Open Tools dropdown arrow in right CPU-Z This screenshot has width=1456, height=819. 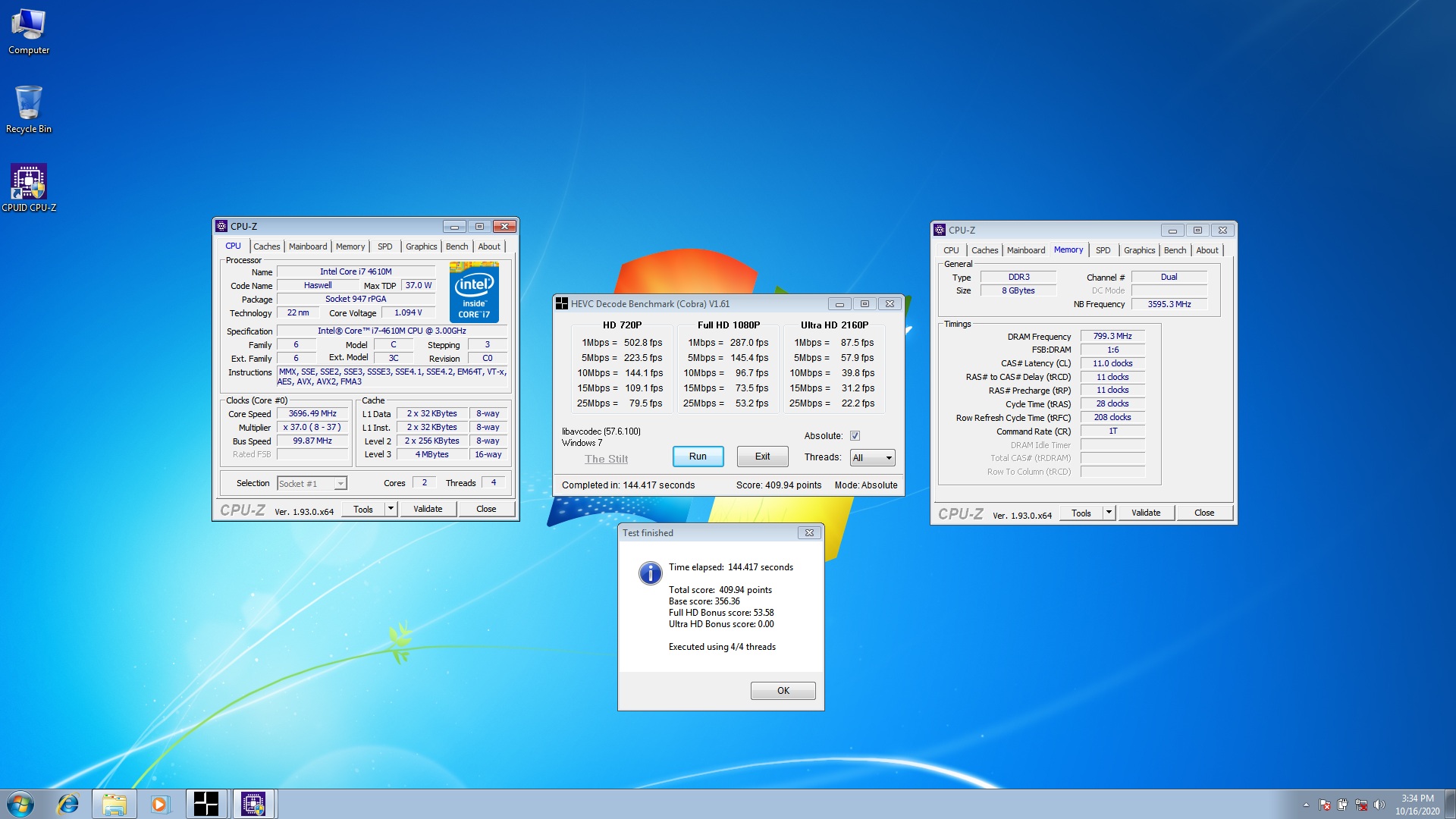pyautogui.click(x=1109, y=513)
